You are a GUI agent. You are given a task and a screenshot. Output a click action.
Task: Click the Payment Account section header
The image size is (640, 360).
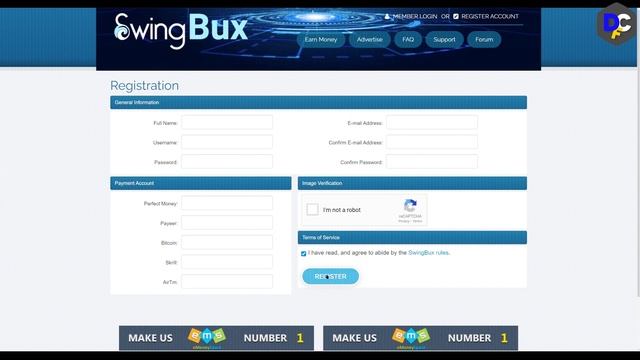tap(201, 183)
